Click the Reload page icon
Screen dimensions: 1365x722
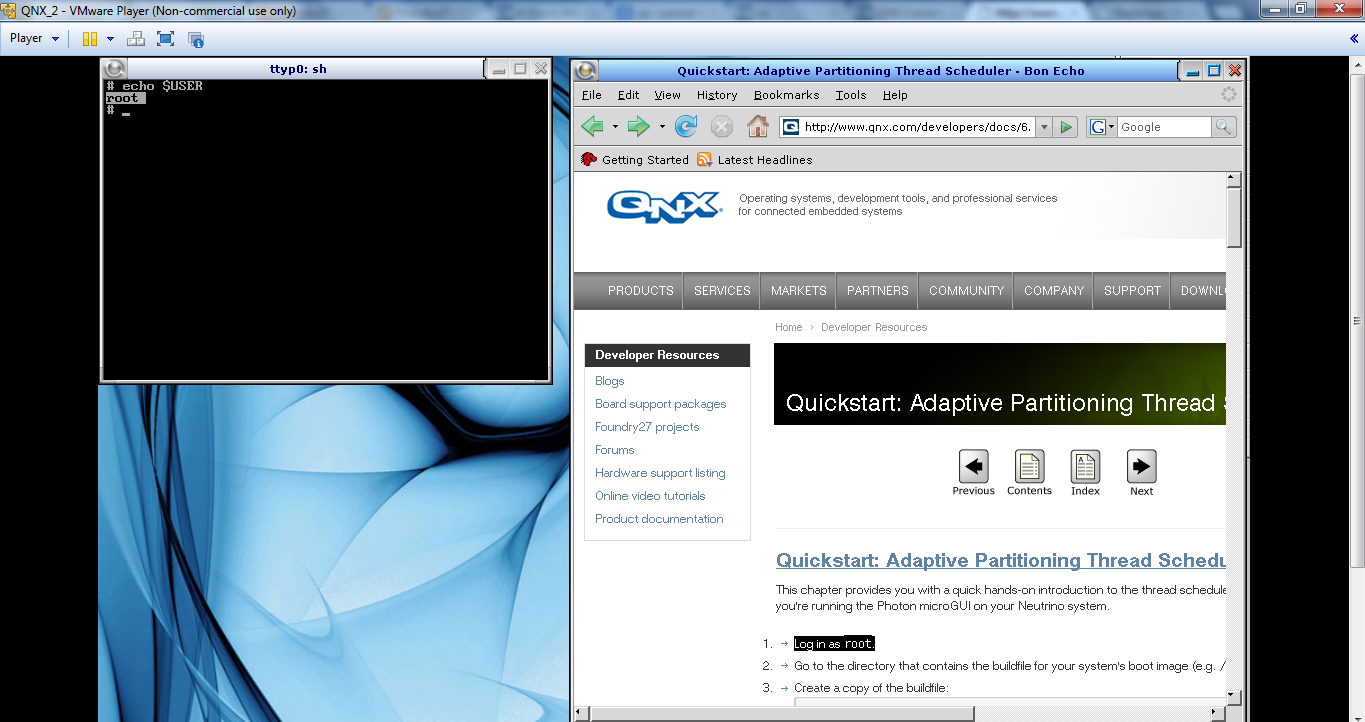(686, 127)
